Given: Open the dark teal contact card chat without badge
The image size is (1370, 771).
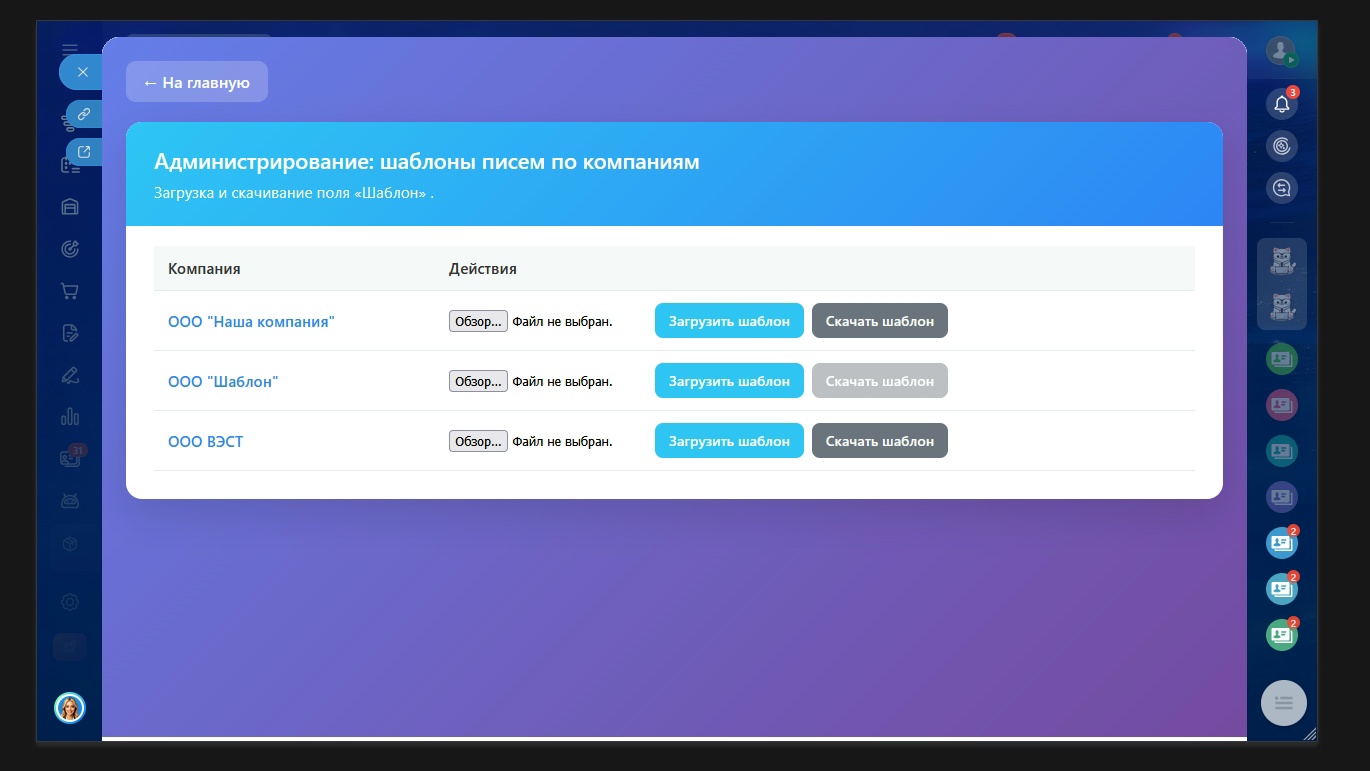Looking at the screenshot, I should point(1282,451).
